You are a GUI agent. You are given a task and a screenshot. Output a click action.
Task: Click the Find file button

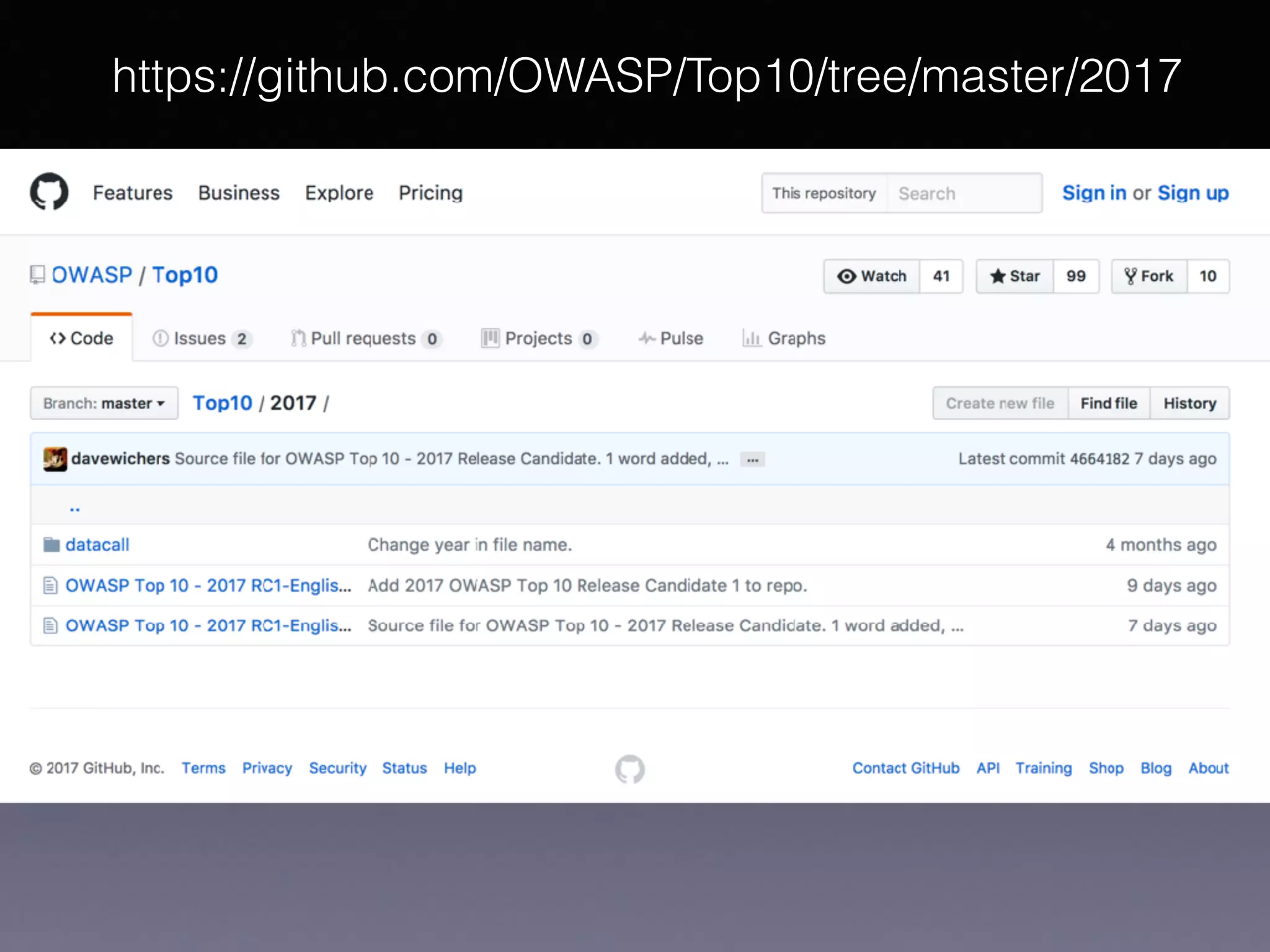[x=1109, y=403]
